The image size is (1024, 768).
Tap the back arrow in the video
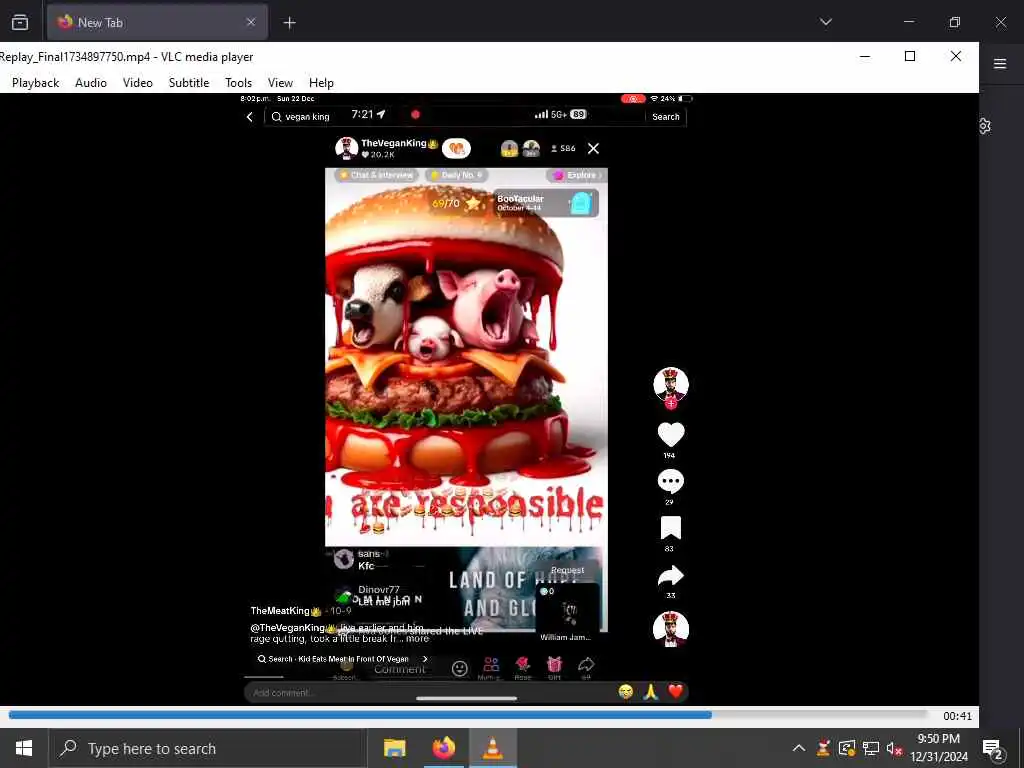pos(249,117)
